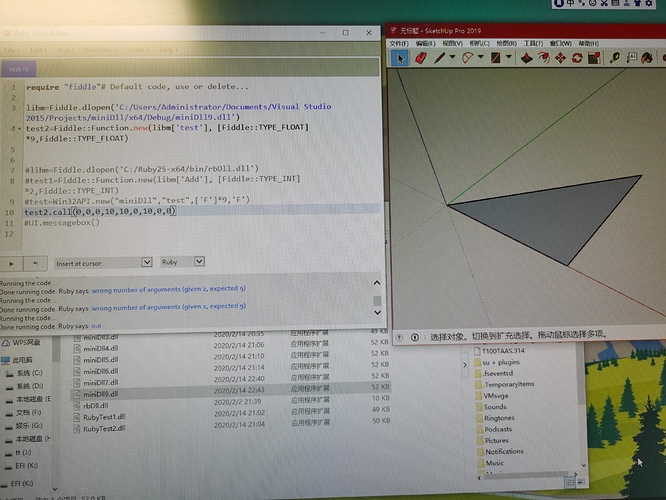Select the Arc tool in SketchUp toolbar
Viewport: 666px width, 500px height.
(x=467, y=58)
